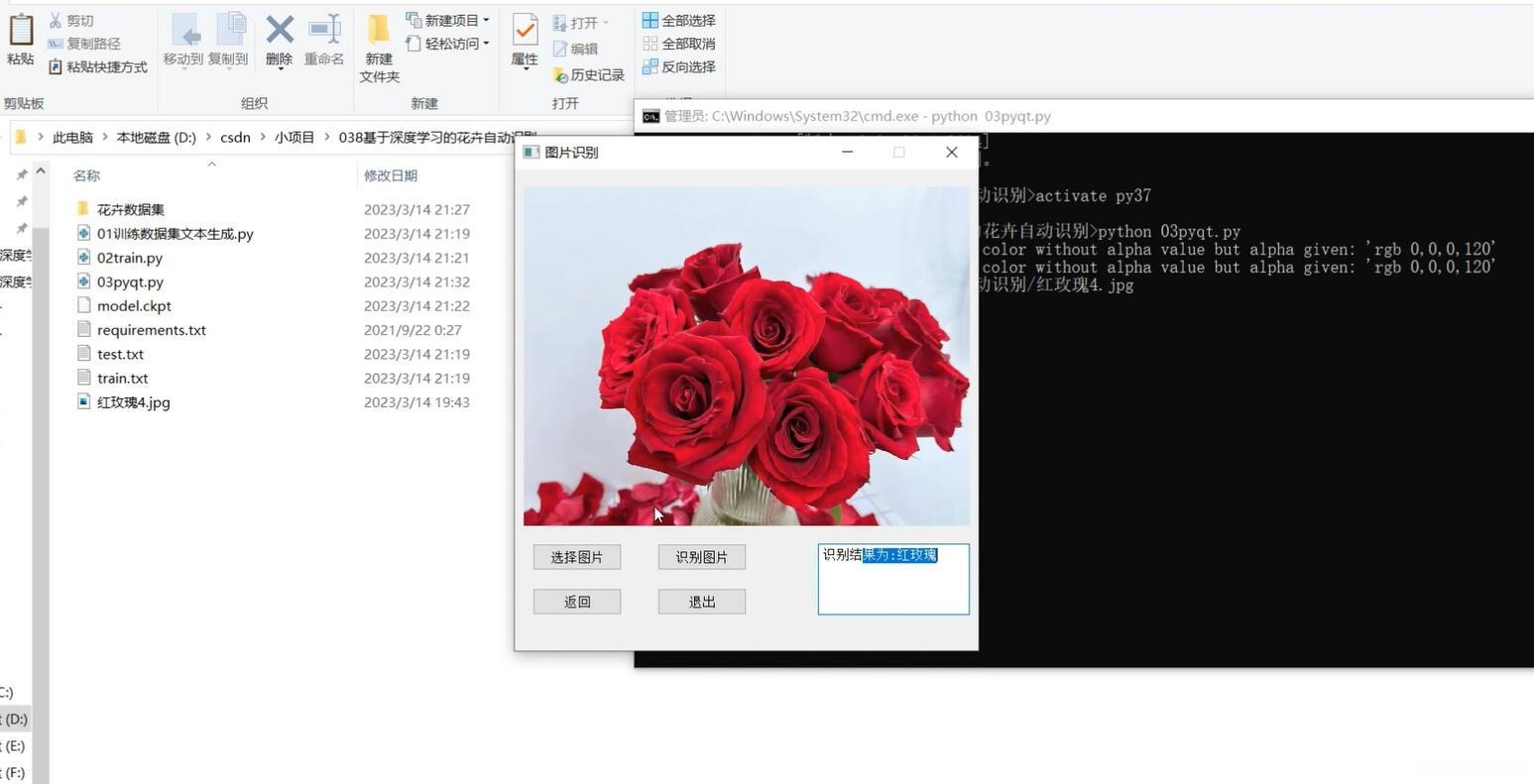Click the 退出 button

(702, 602)
